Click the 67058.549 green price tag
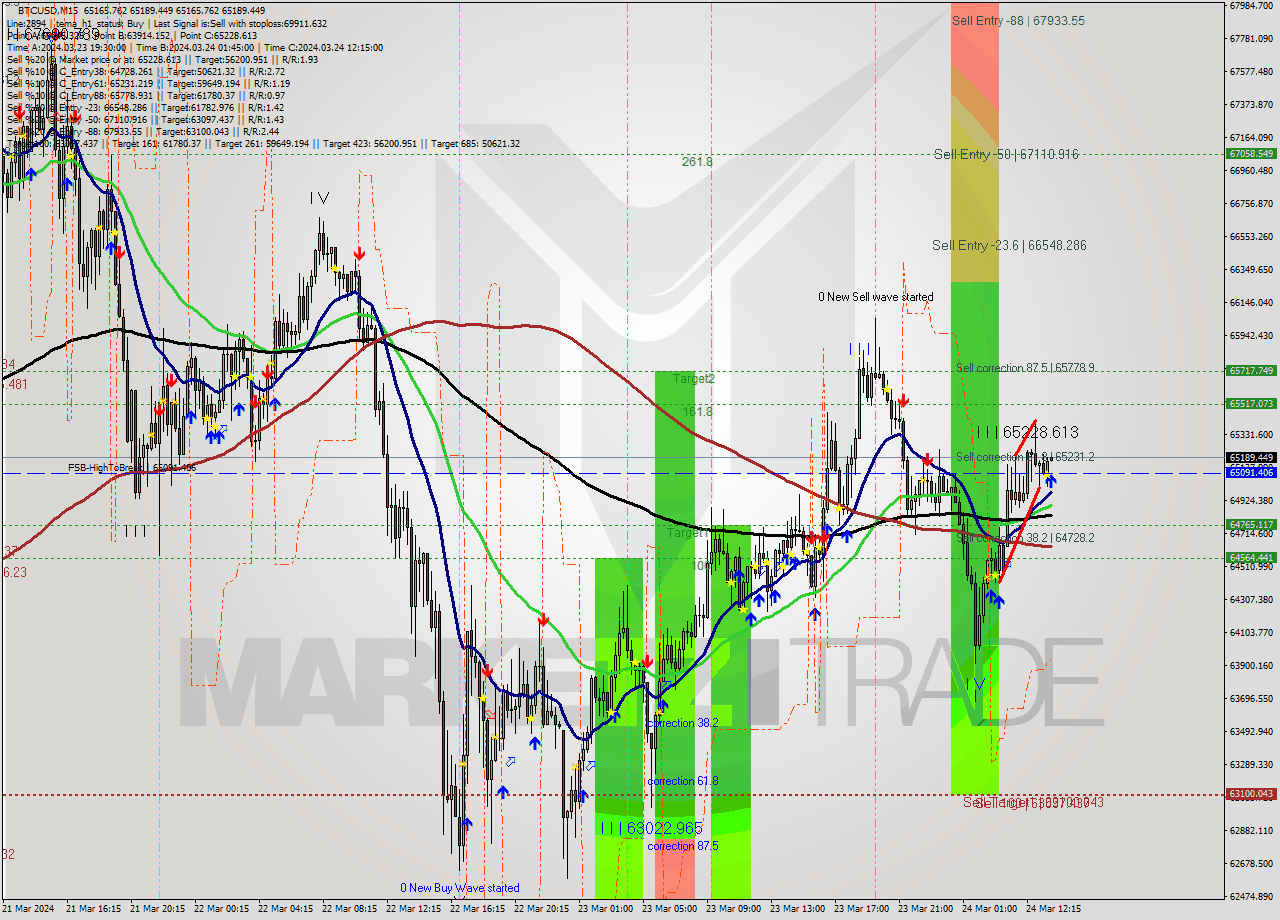The height and width of the screenshot is (920, 1280). click(1250, 154)
